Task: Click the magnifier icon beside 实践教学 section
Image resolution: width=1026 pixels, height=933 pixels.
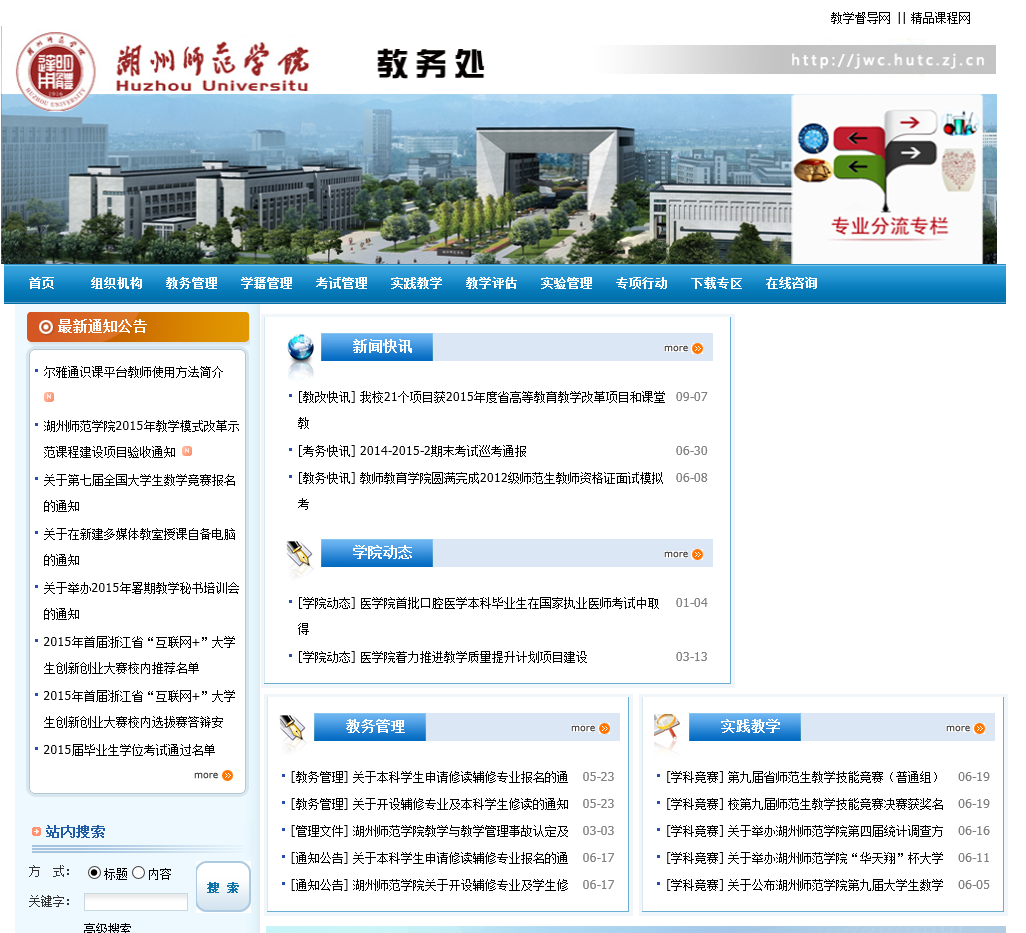Action: coord(667,726)
